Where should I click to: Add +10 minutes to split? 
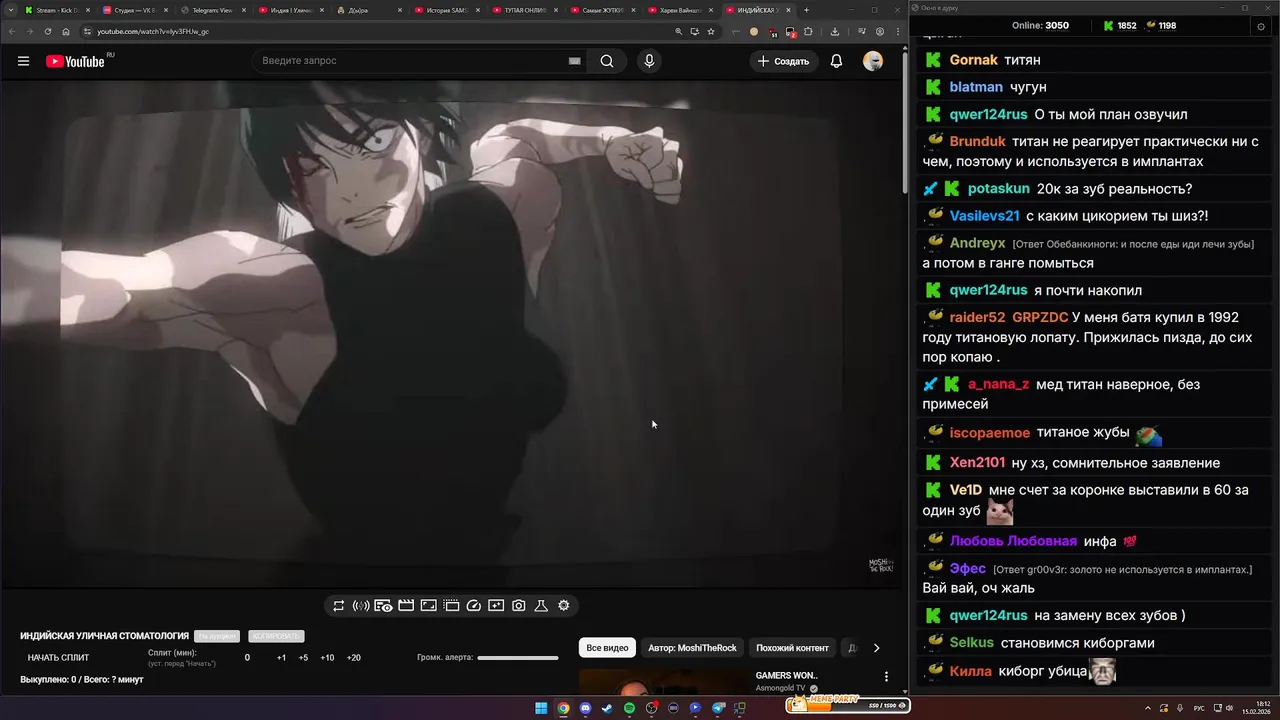(x=327, y=658)
